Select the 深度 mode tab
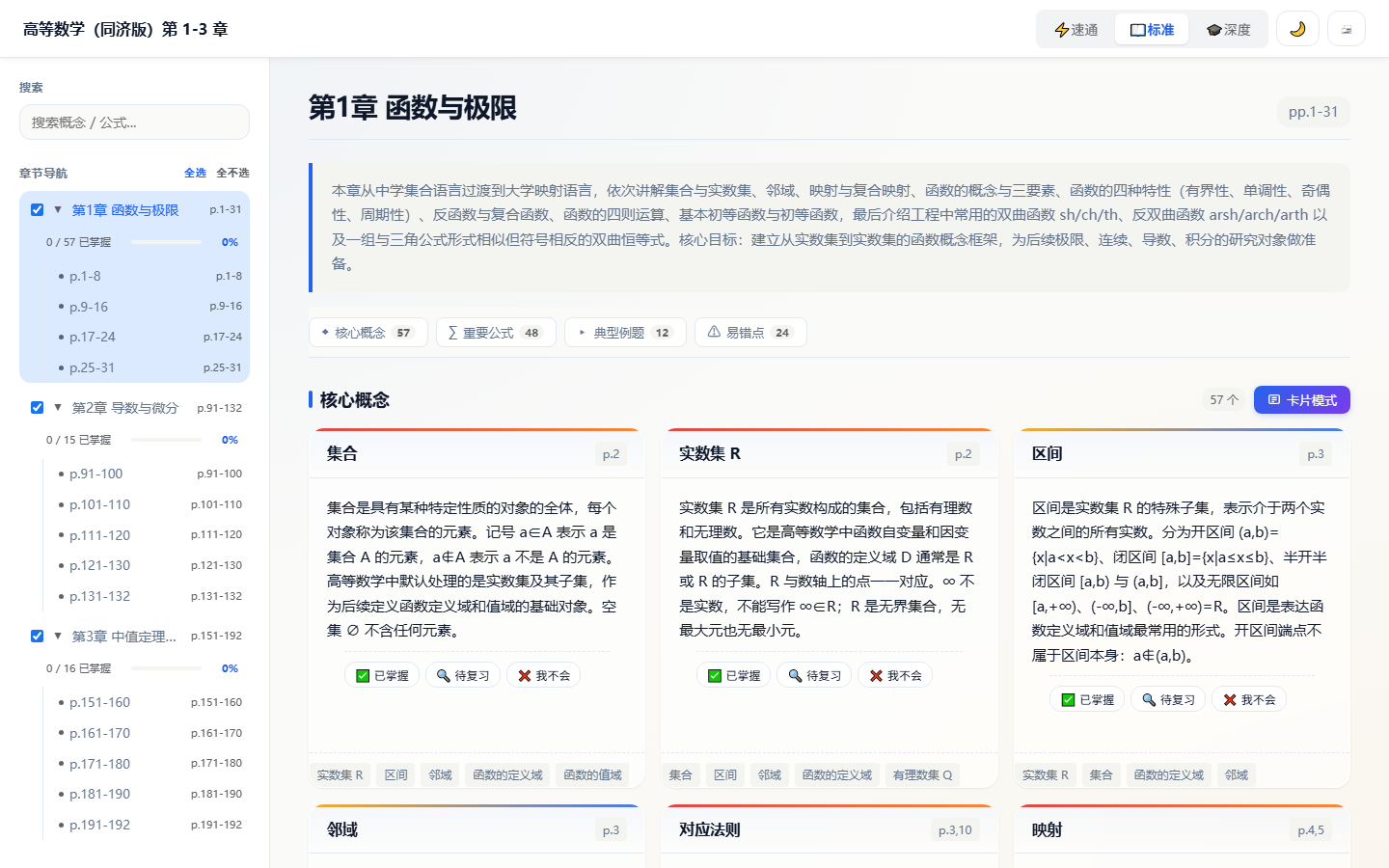1389x868 pixels. (x=1228, y=30)
